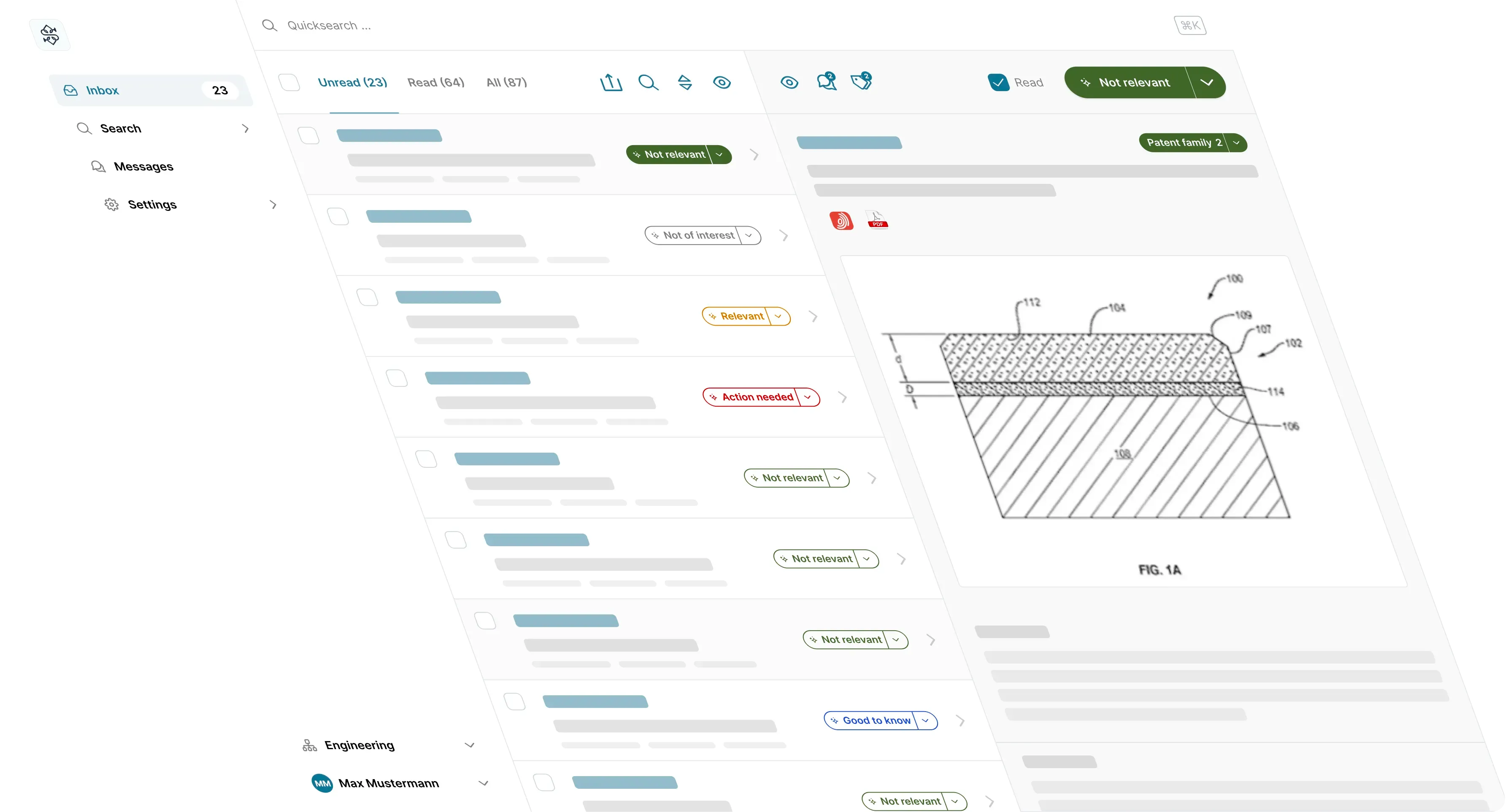Open the Action needed status dropdown arrow
1511x812 pixels.
(x=808, y=397)
